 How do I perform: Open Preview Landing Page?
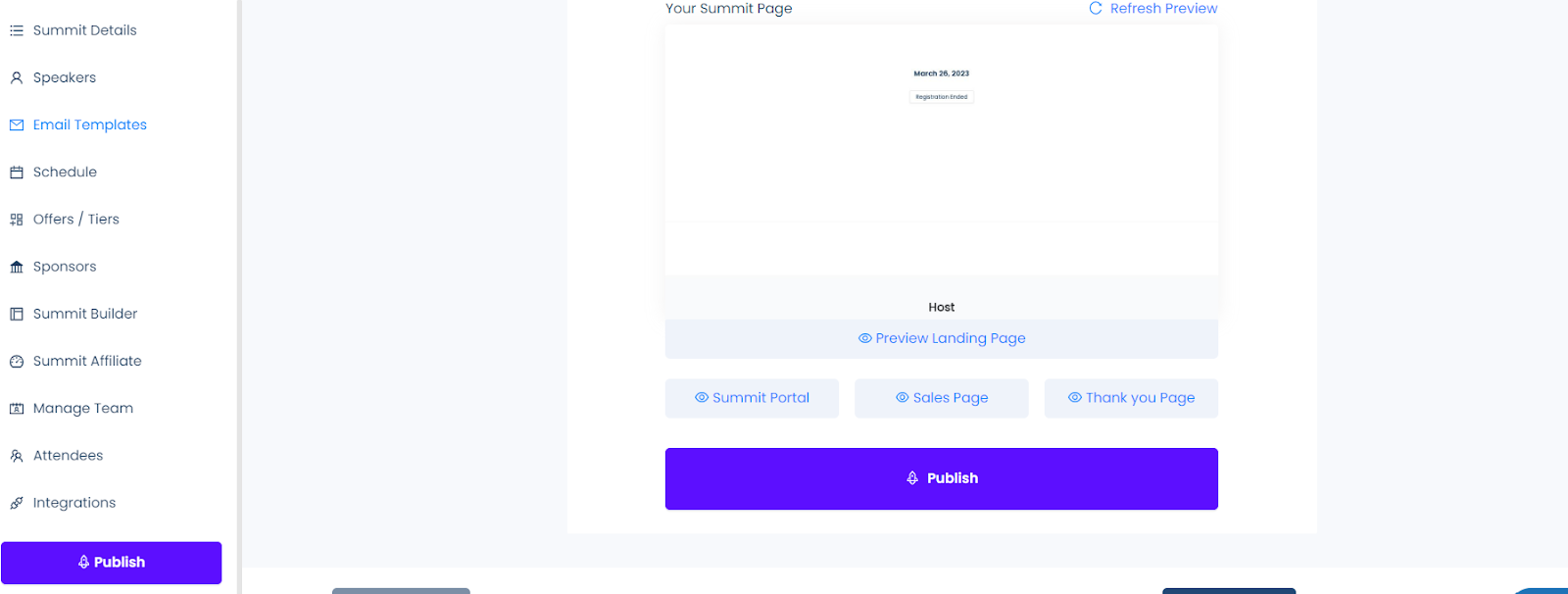tap(942, 338)
